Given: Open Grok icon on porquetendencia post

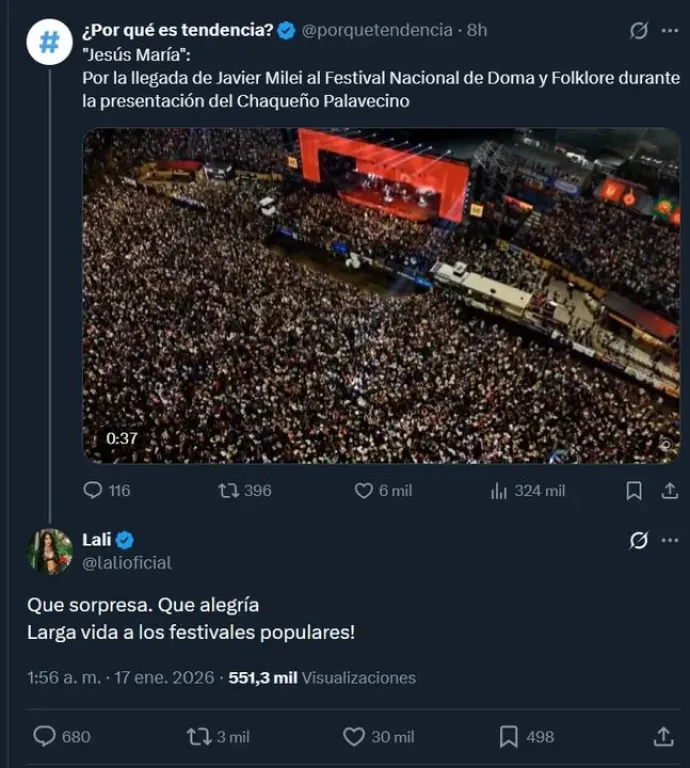Looking at the screenshot, I should [638, 31].
